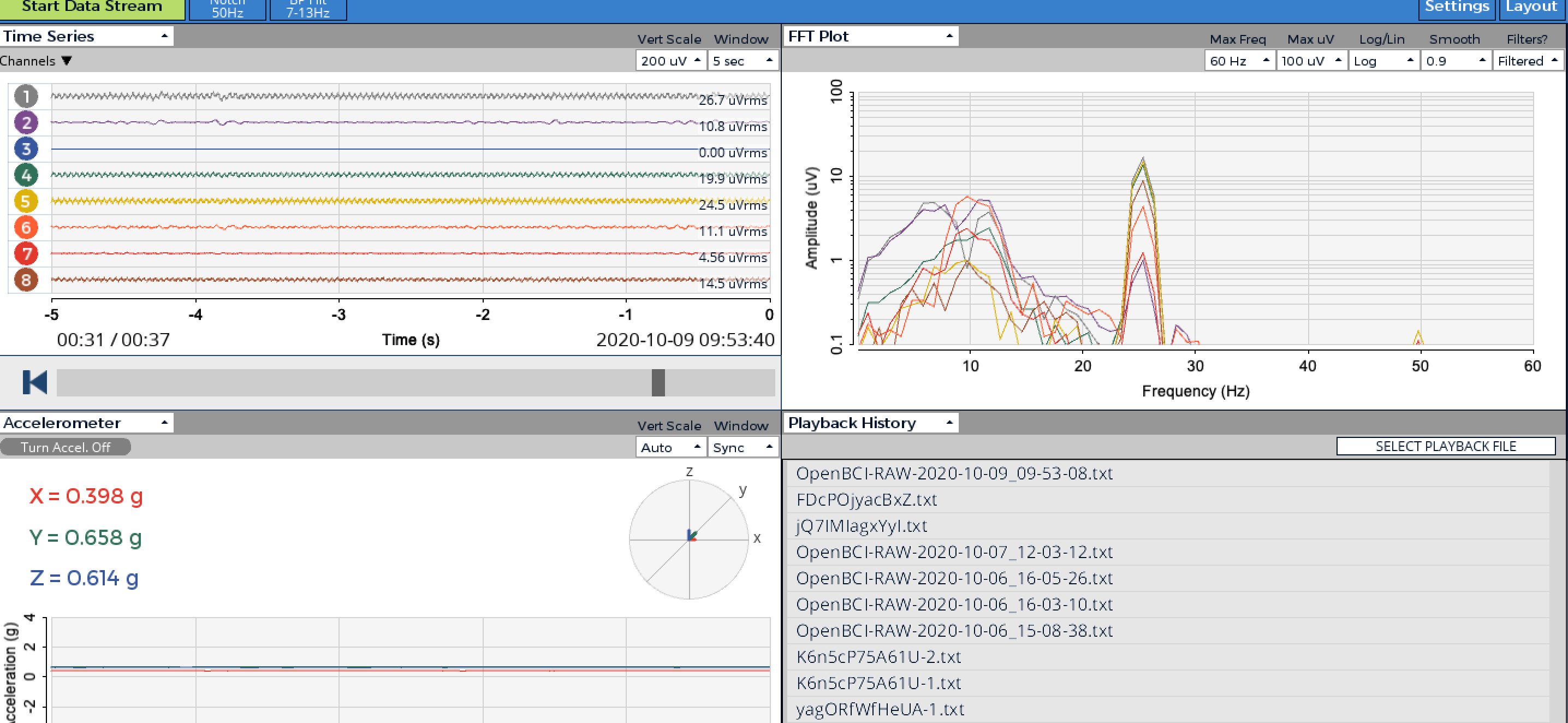
Task: Open the Settings menu
Action: [1457, 9]
